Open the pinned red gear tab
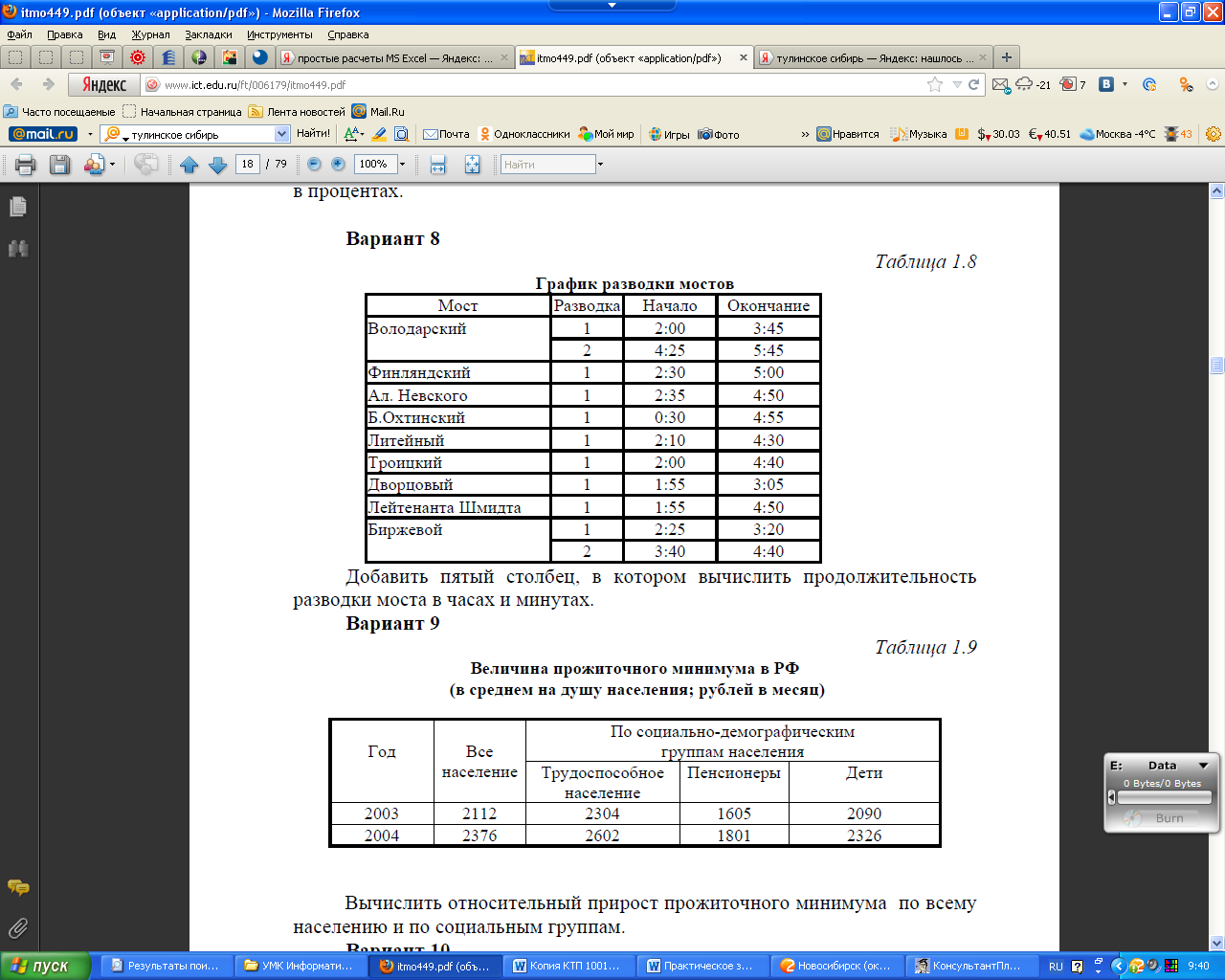Viewport: 1225px width, 980px height. [138, 57]
